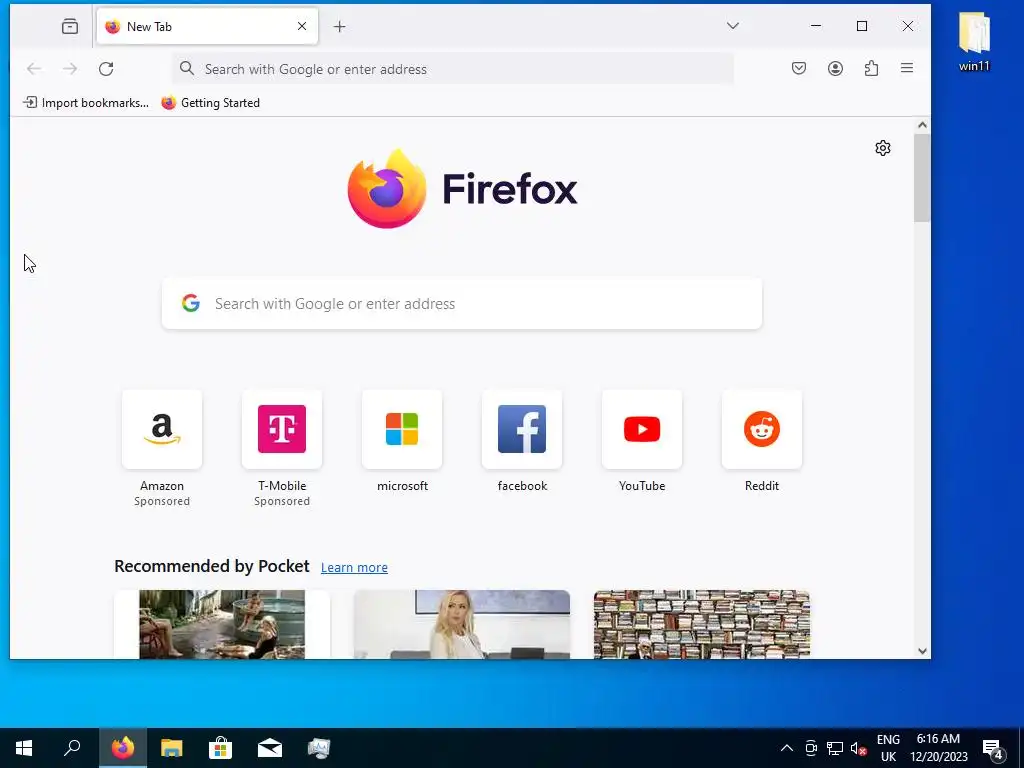Click the Learn more Pocket link
Screen dimensions: 1024x768
tap(354, 568)
